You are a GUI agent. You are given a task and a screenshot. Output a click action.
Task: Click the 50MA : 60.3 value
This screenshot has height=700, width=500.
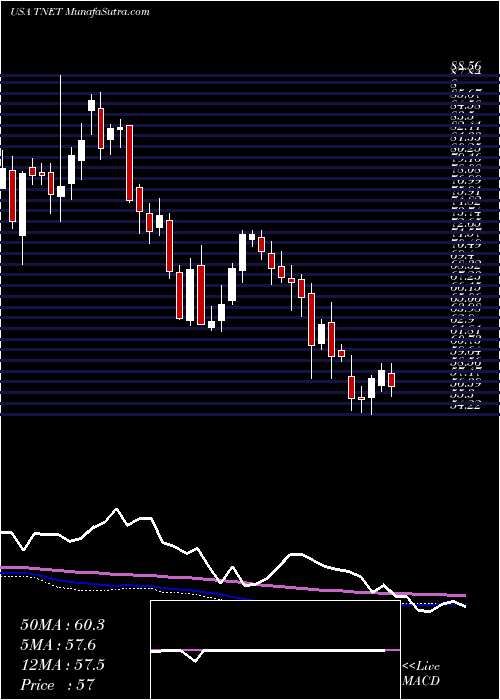[x=62, y=625]
